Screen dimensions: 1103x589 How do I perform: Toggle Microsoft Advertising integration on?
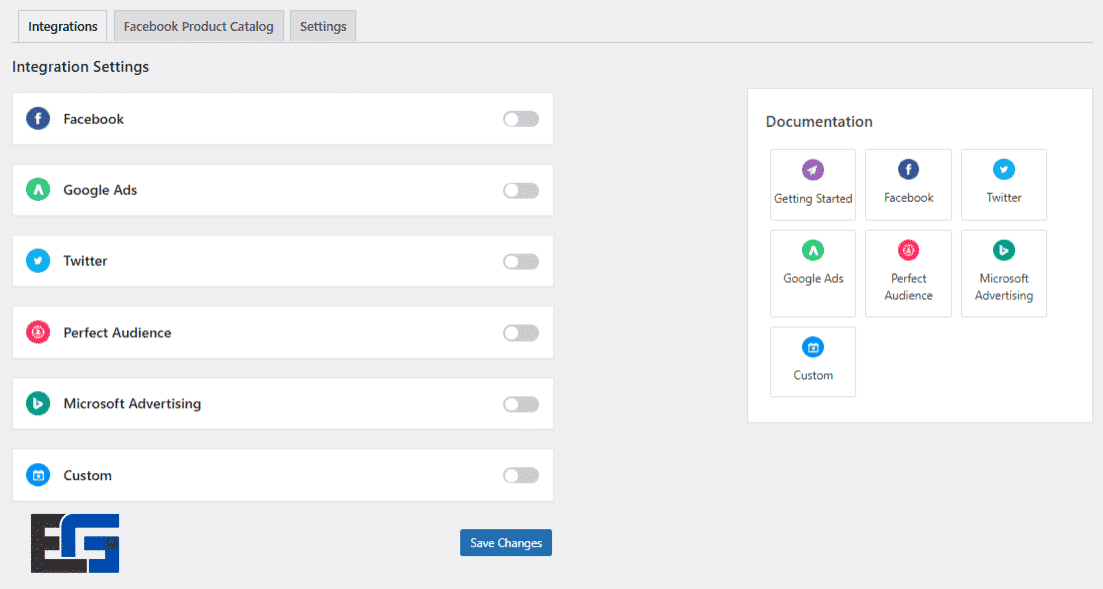pyautogui.click(x=521, y=404)
